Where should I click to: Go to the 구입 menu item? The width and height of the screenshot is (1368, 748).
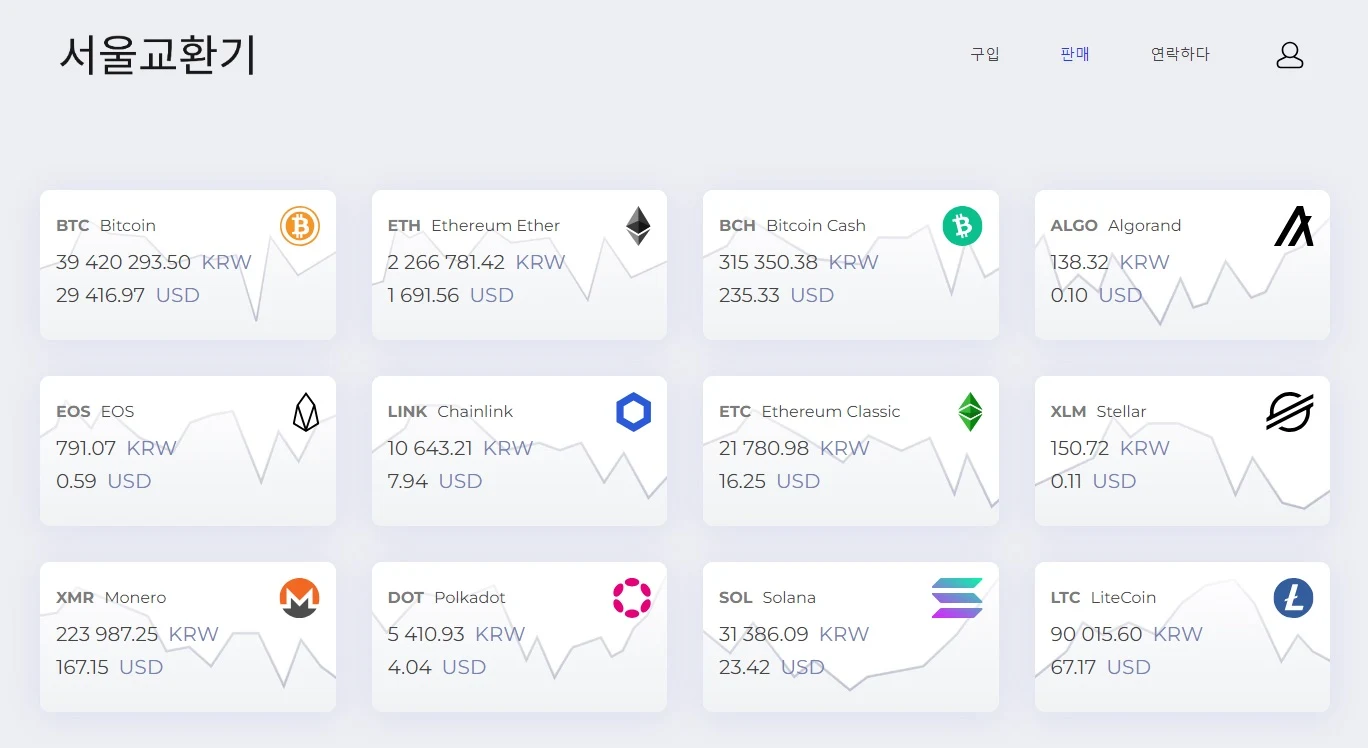tap(985, 54)
